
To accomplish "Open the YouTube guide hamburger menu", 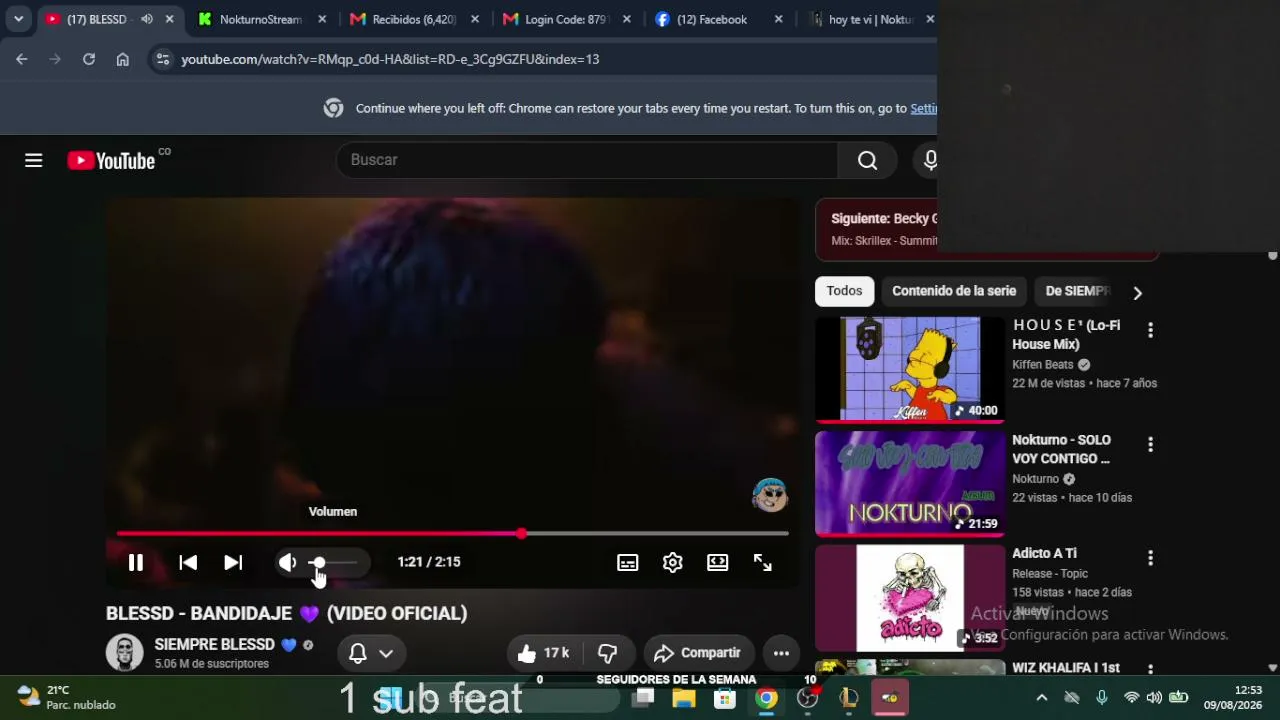I will click(x=34, y=160).
